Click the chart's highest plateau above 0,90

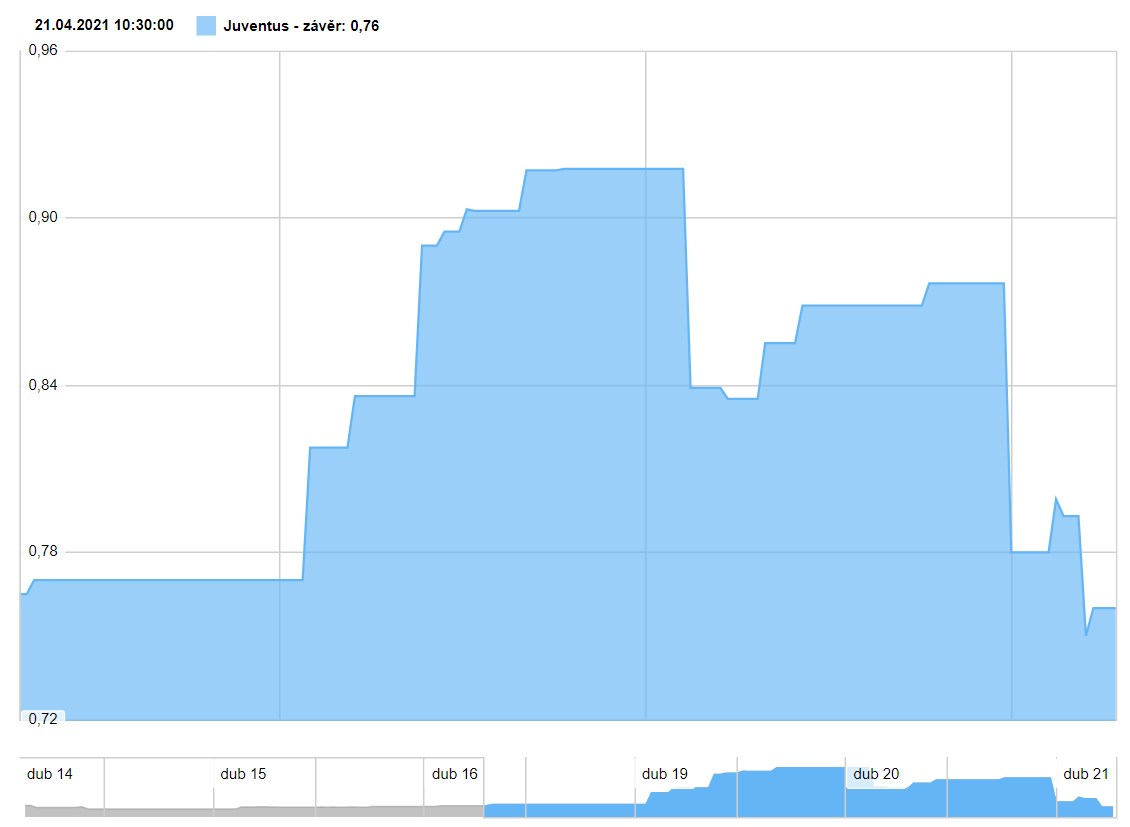click(620, 169)
